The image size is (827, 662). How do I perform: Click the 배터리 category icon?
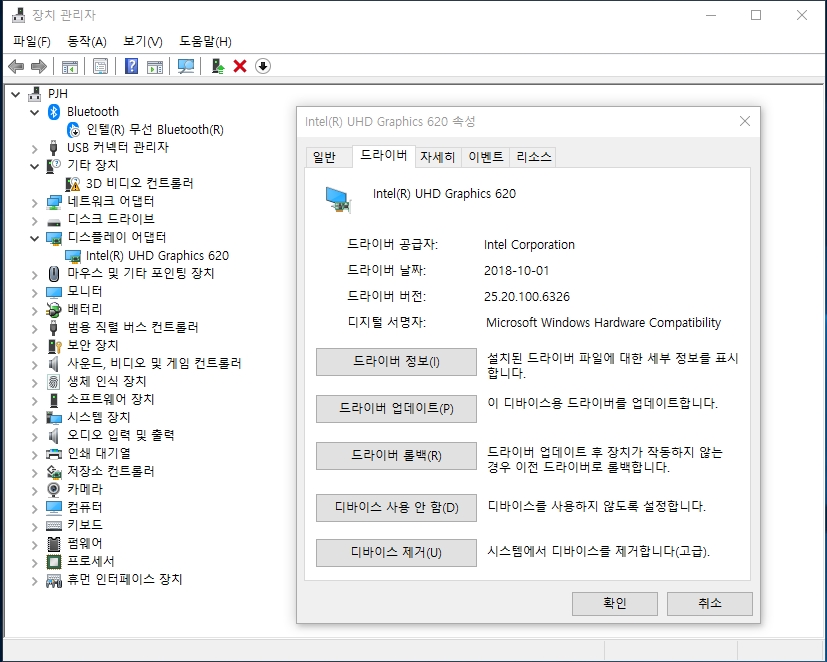coord(54,309)
